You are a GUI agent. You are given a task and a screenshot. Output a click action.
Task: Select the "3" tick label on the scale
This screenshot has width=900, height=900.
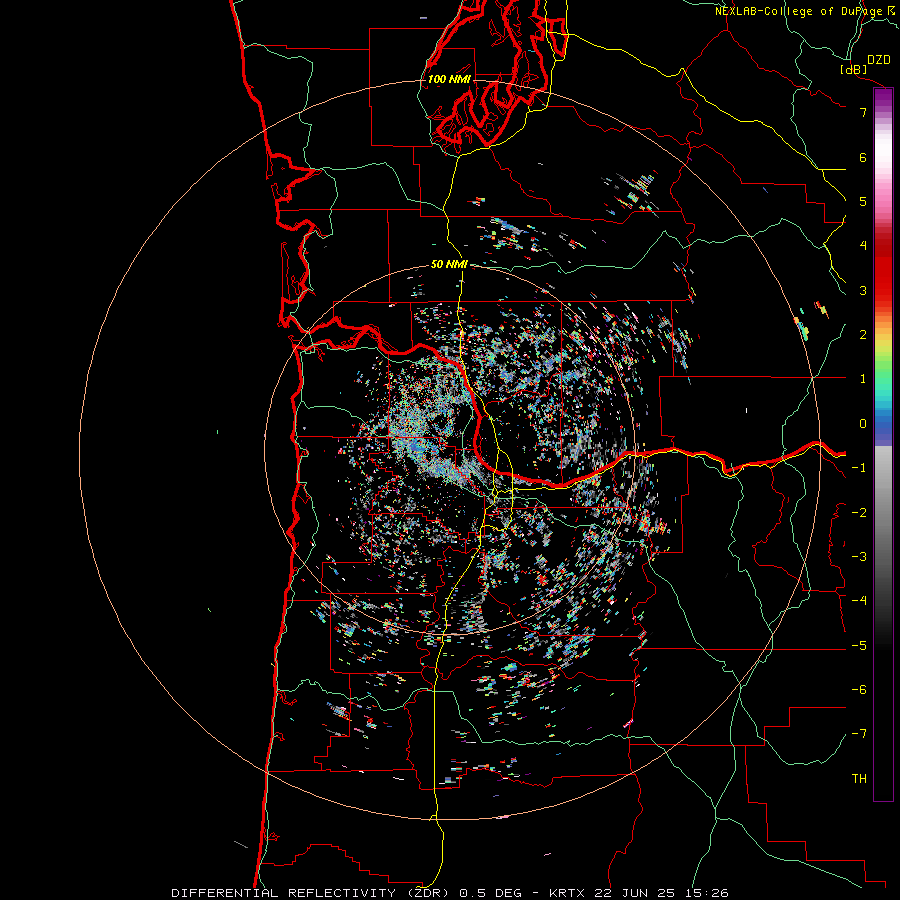click(x=863, y=290)
